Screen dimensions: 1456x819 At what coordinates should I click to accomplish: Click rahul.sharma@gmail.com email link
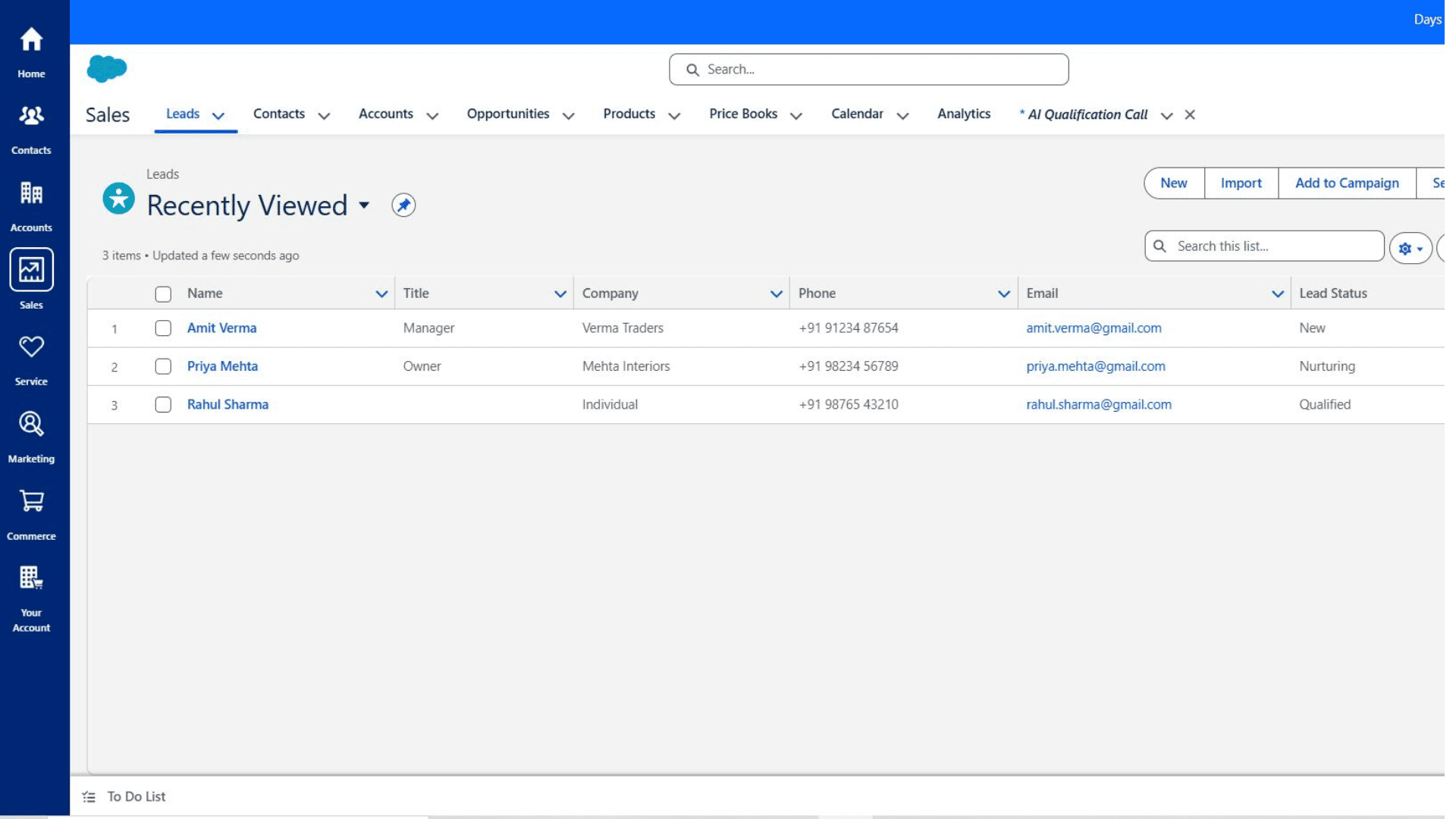coord(1099,404)
